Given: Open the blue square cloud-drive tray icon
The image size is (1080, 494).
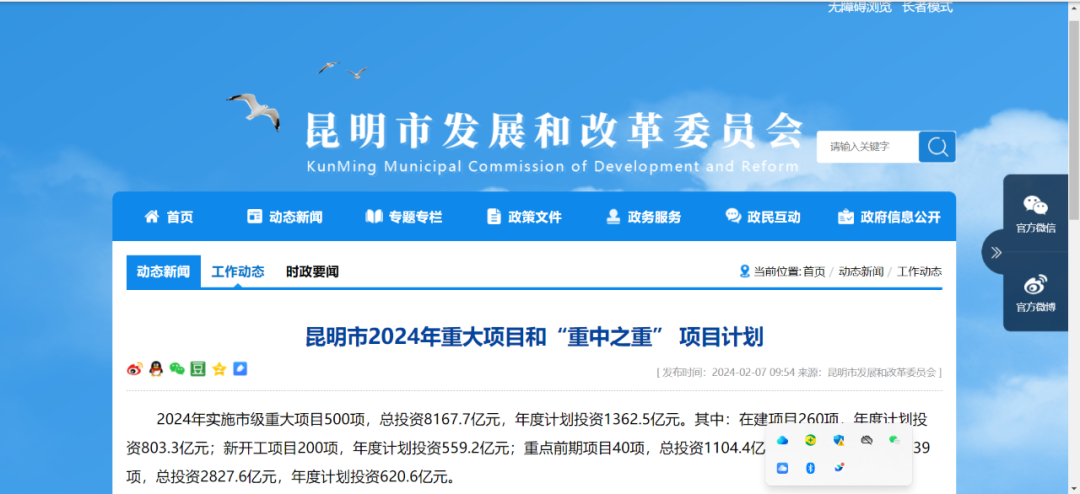Looking at the screenshot, I should click(782, 468).
